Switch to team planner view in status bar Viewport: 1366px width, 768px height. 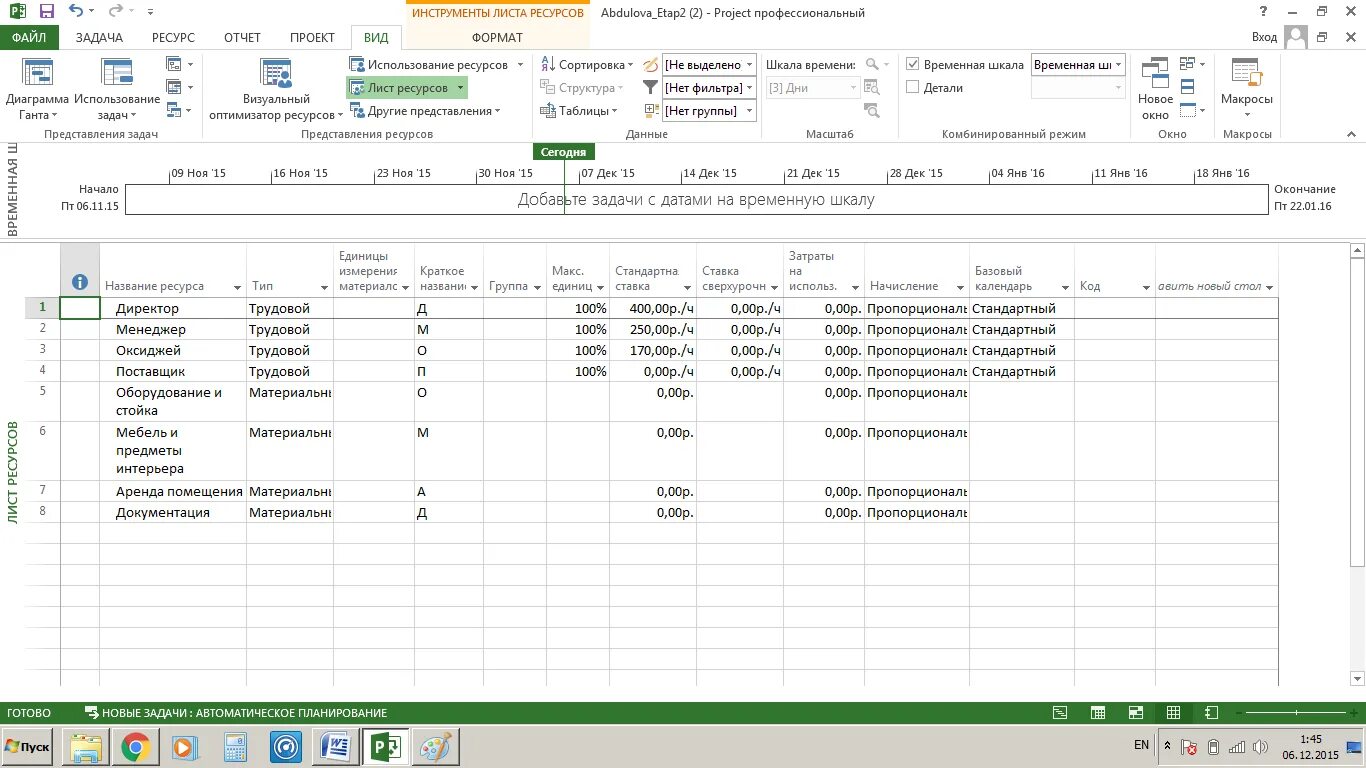[1136, 713]
